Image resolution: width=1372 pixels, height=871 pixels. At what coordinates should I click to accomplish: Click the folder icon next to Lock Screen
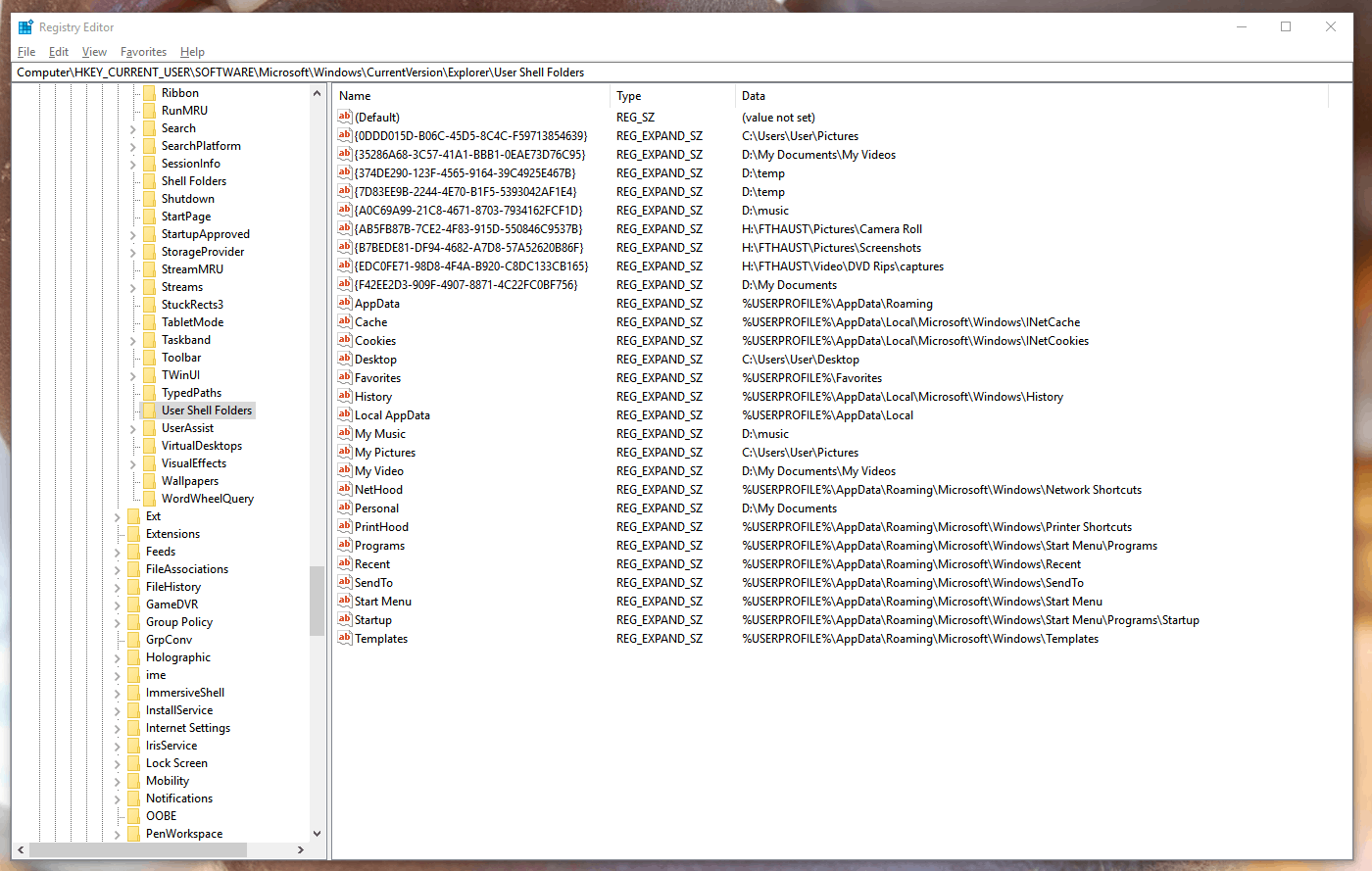coord(133,763)
